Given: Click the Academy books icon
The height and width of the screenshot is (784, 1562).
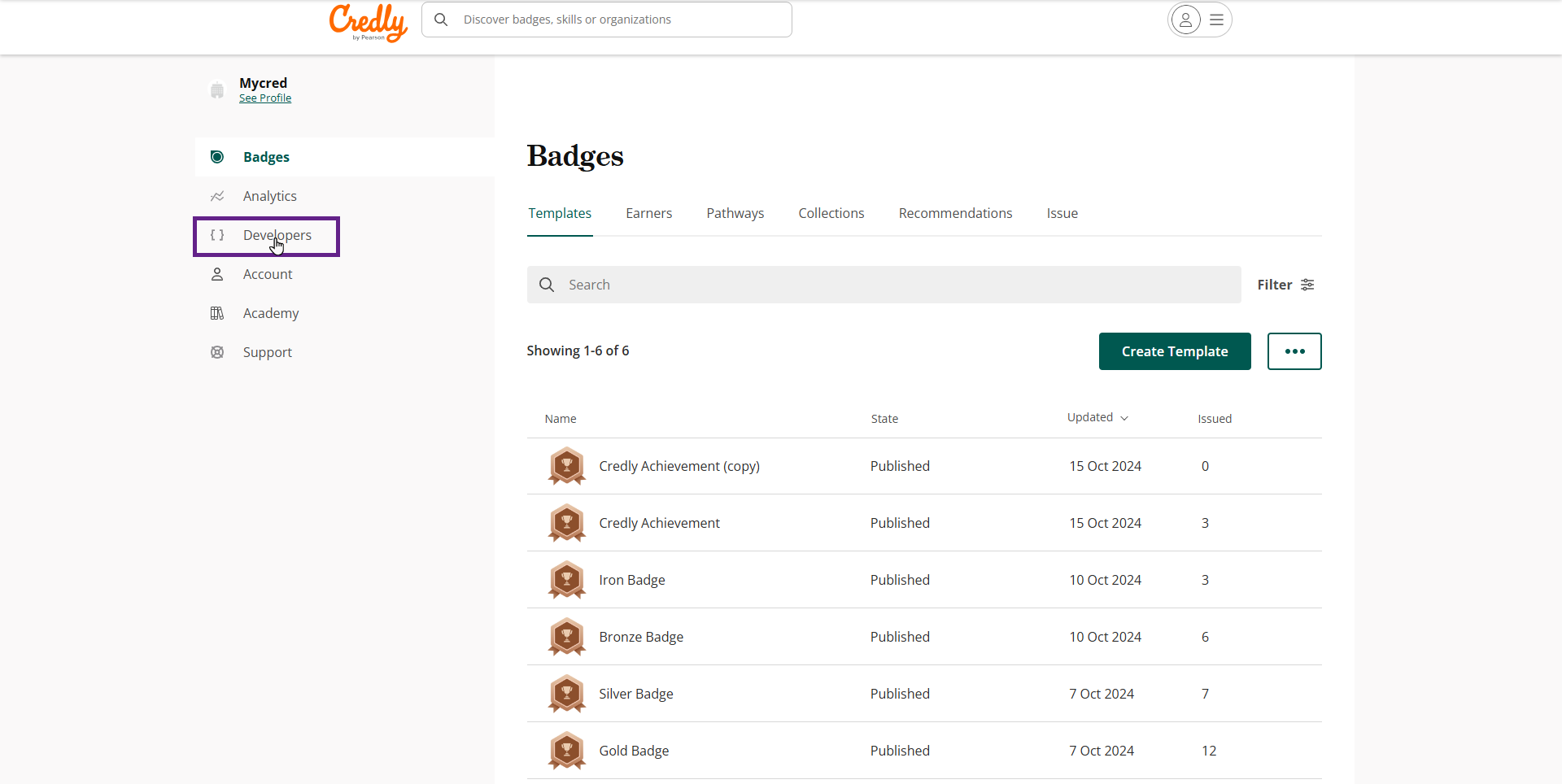Looking at the screenshot, I should (217, 313).
